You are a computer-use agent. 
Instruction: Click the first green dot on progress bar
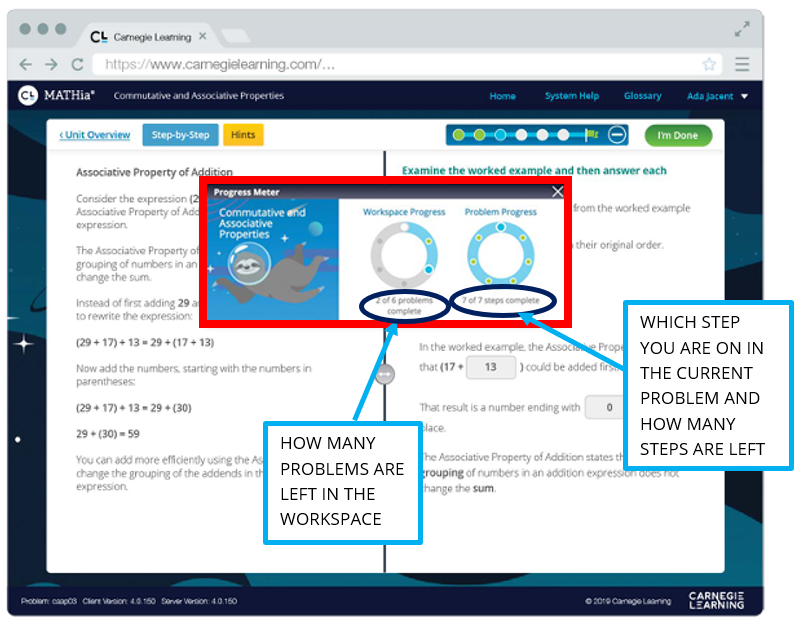[x=458, y=135]
